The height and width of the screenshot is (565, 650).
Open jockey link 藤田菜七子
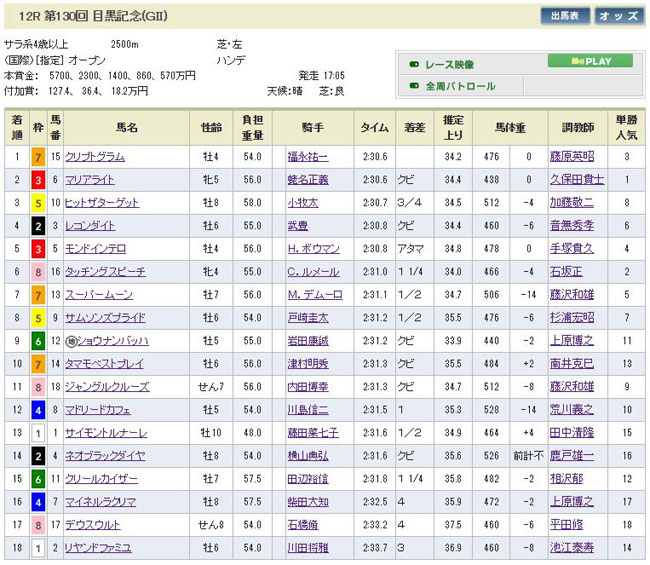(312, 433)
